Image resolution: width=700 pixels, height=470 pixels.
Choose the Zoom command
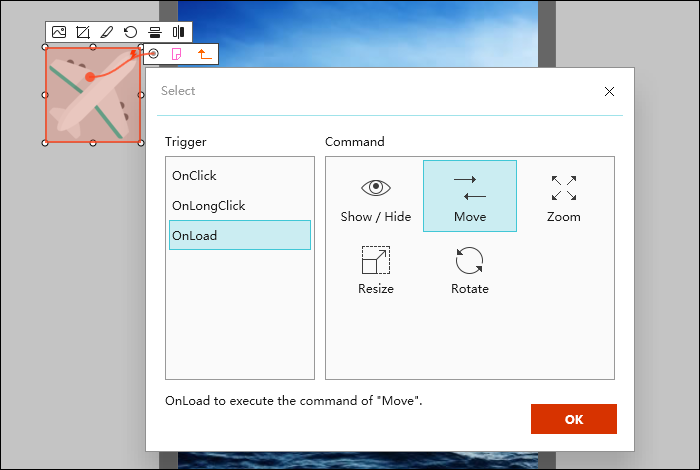pos(563,196)
